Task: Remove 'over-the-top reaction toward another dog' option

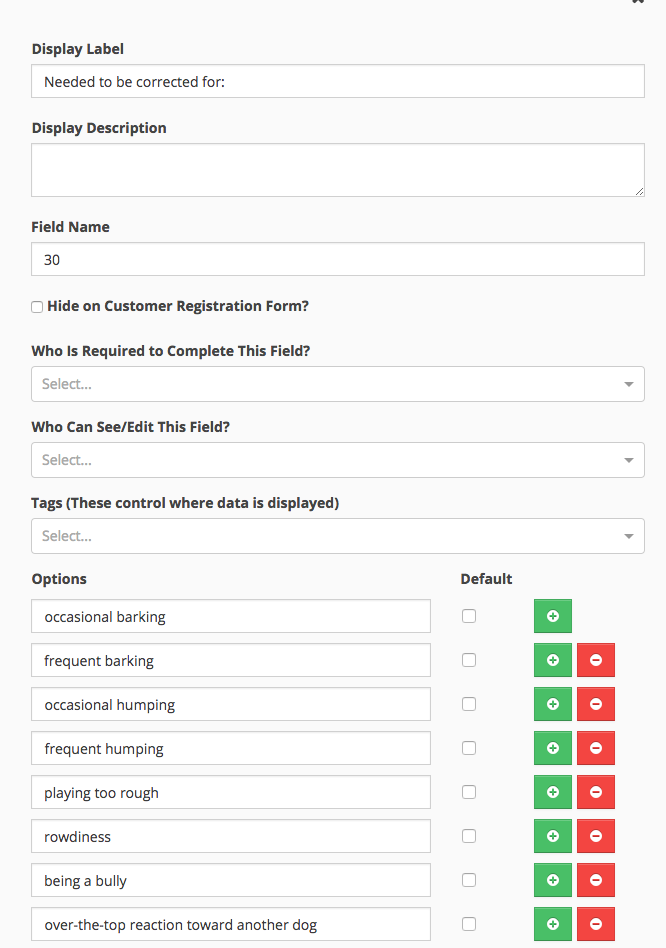Action: [596, 924]
